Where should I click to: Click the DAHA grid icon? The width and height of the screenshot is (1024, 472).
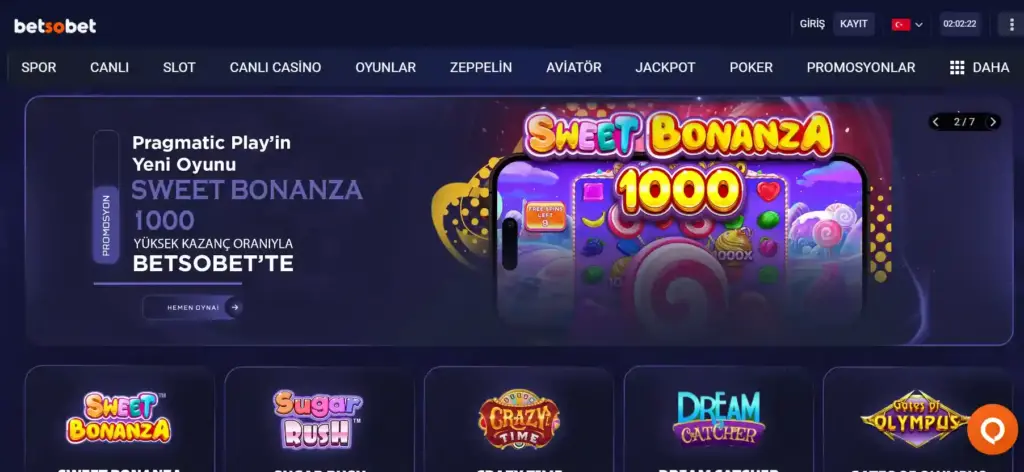pyautogui.click(x=957, y=67)
